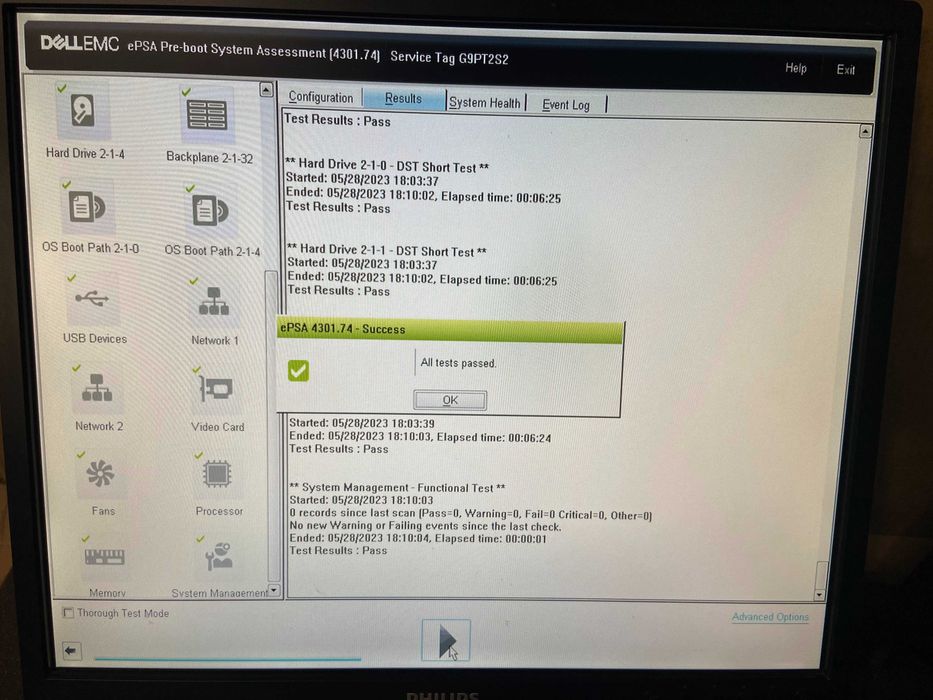Open Advanced Options link

[x=770, y=617]
